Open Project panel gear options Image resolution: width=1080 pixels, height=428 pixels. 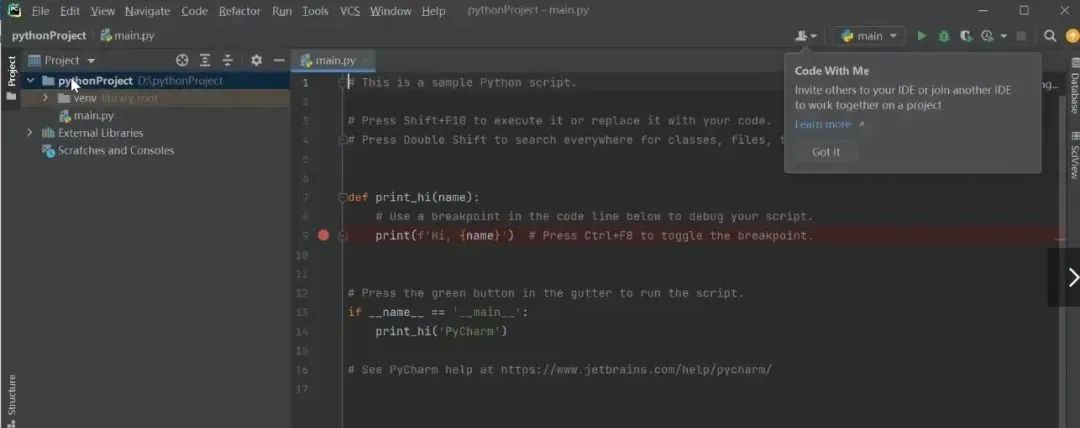[x=256, y=60]
